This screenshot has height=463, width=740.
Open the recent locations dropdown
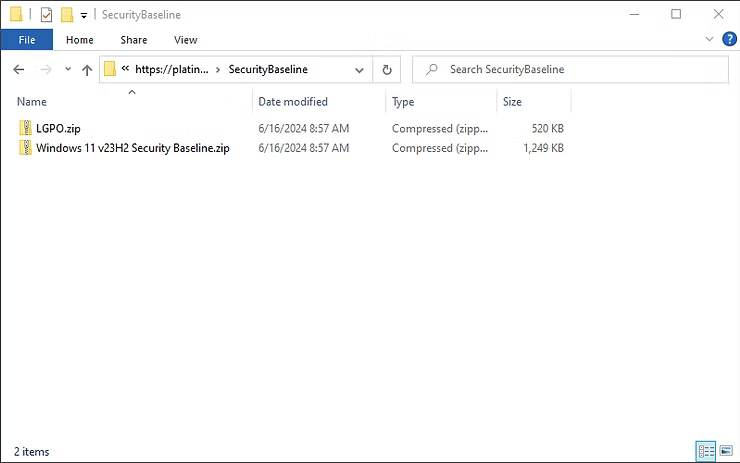pos(68,69)
